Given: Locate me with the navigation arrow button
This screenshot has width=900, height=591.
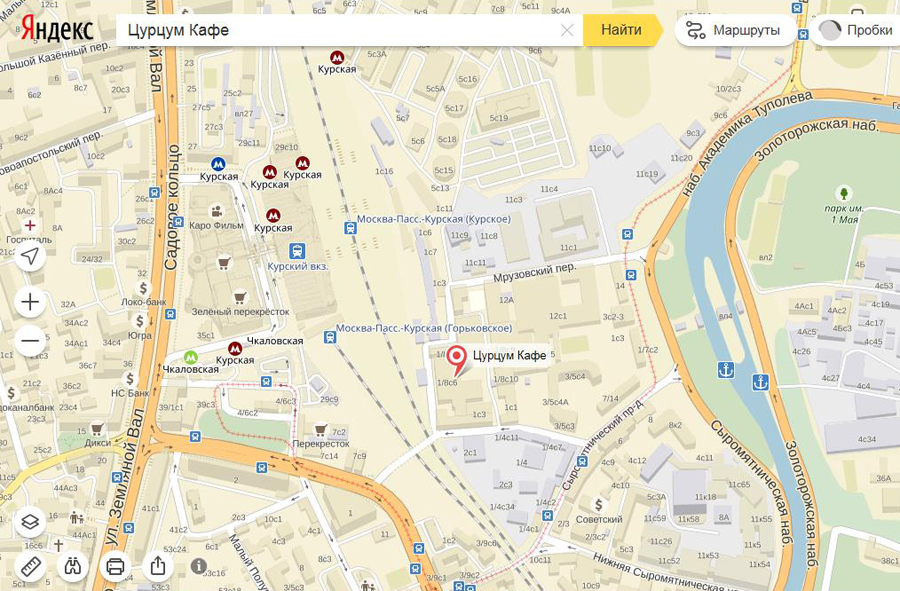Looking at the screenshot, I should tap(30, 256).
